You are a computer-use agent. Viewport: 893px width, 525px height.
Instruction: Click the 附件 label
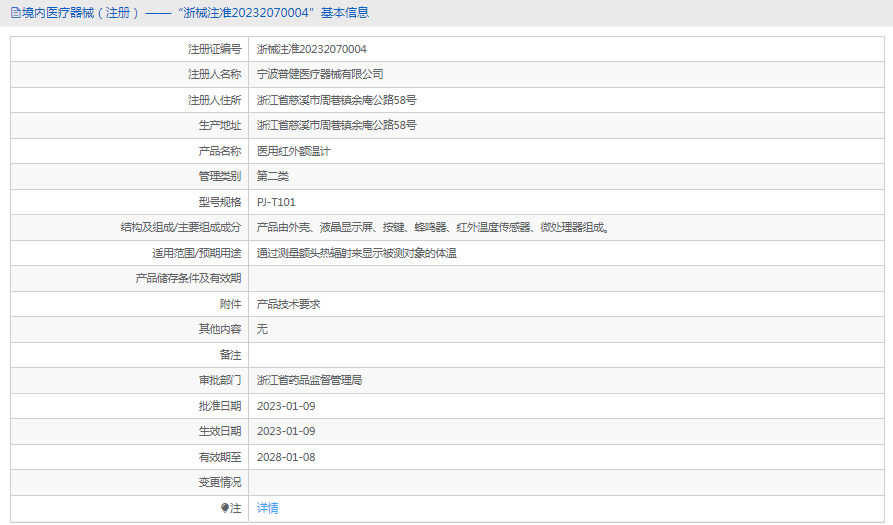[x=231, y=304]
